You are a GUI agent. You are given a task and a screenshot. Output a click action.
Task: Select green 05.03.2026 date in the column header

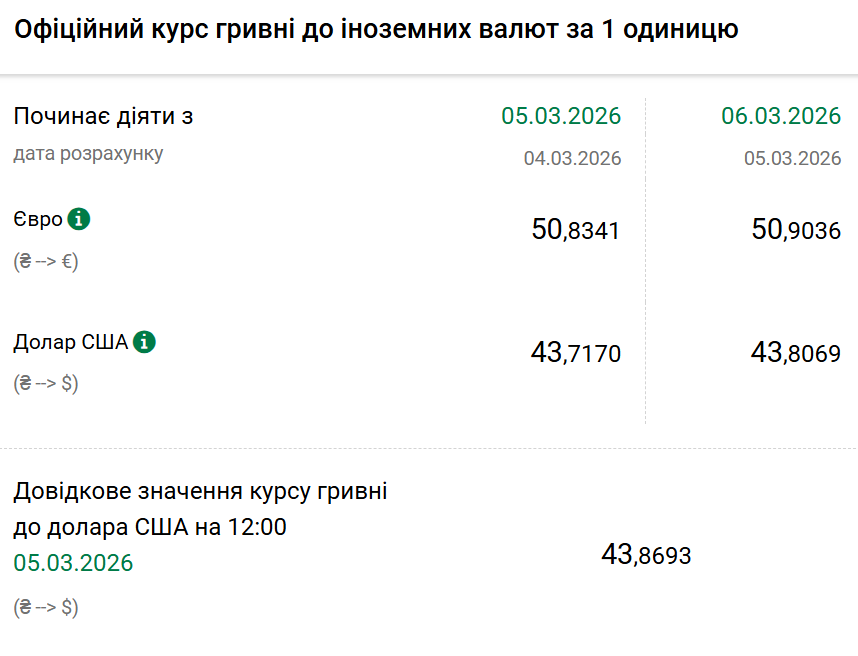click(x=561, y=116)
